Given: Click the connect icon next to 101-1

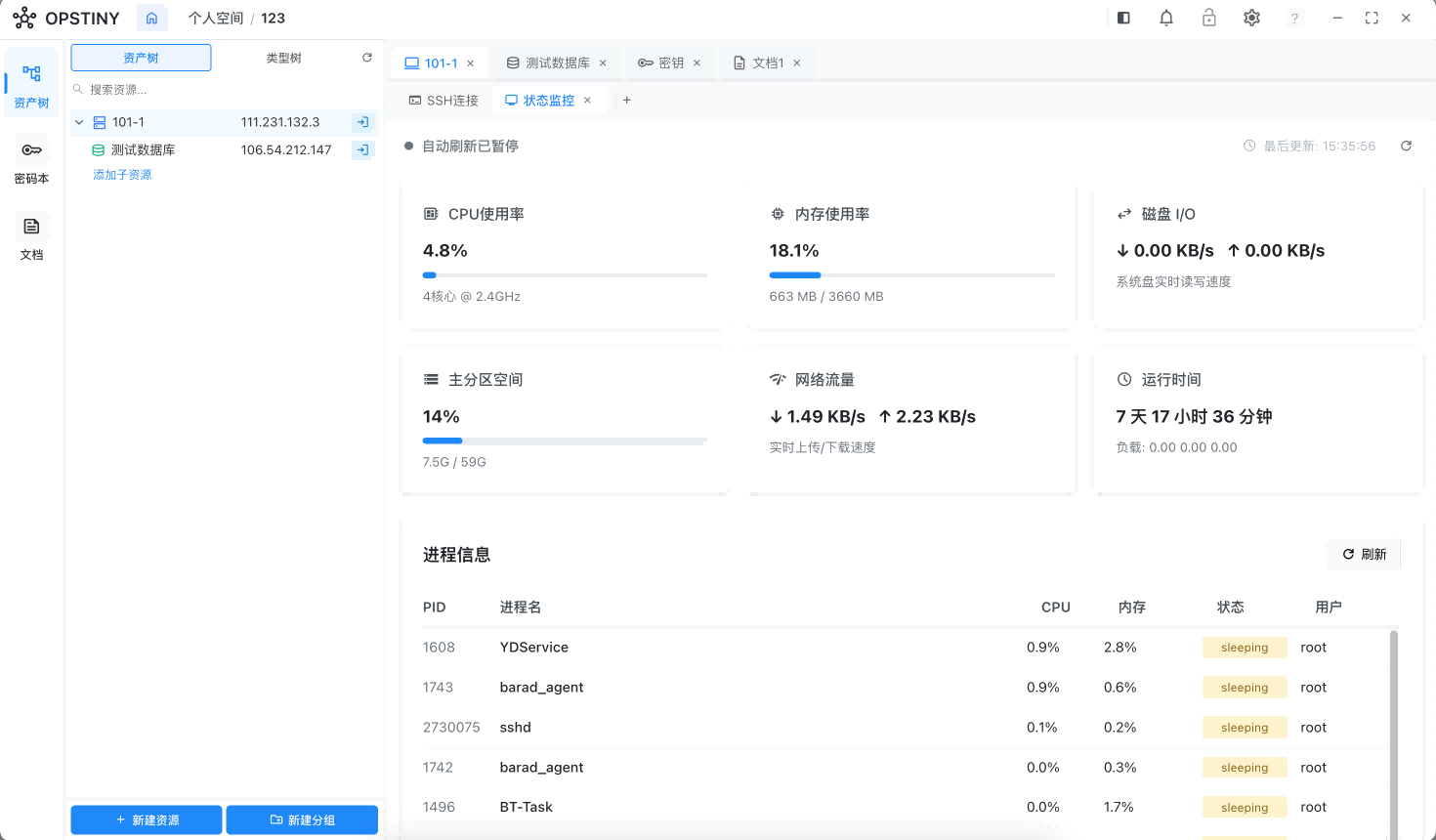Looking at the screenshot, I should click(x=362, y=122).
